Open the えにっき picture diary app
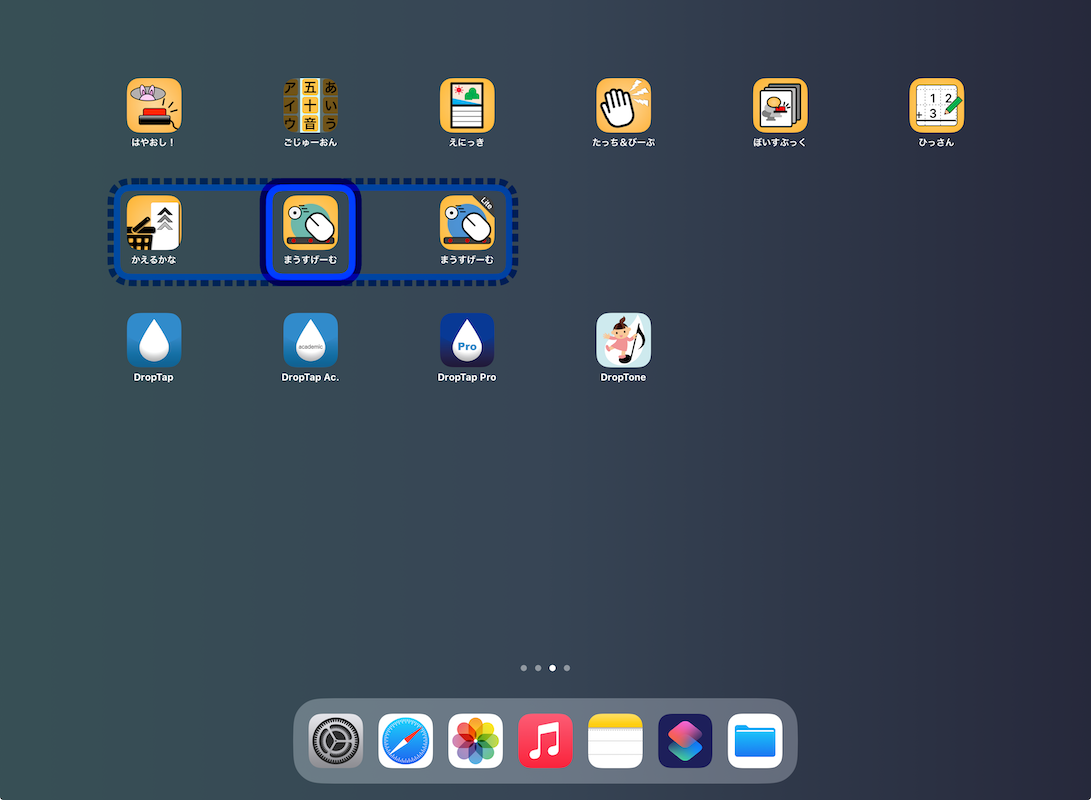1091x800 pixels. pyautogui.click(x=467, y=106)
